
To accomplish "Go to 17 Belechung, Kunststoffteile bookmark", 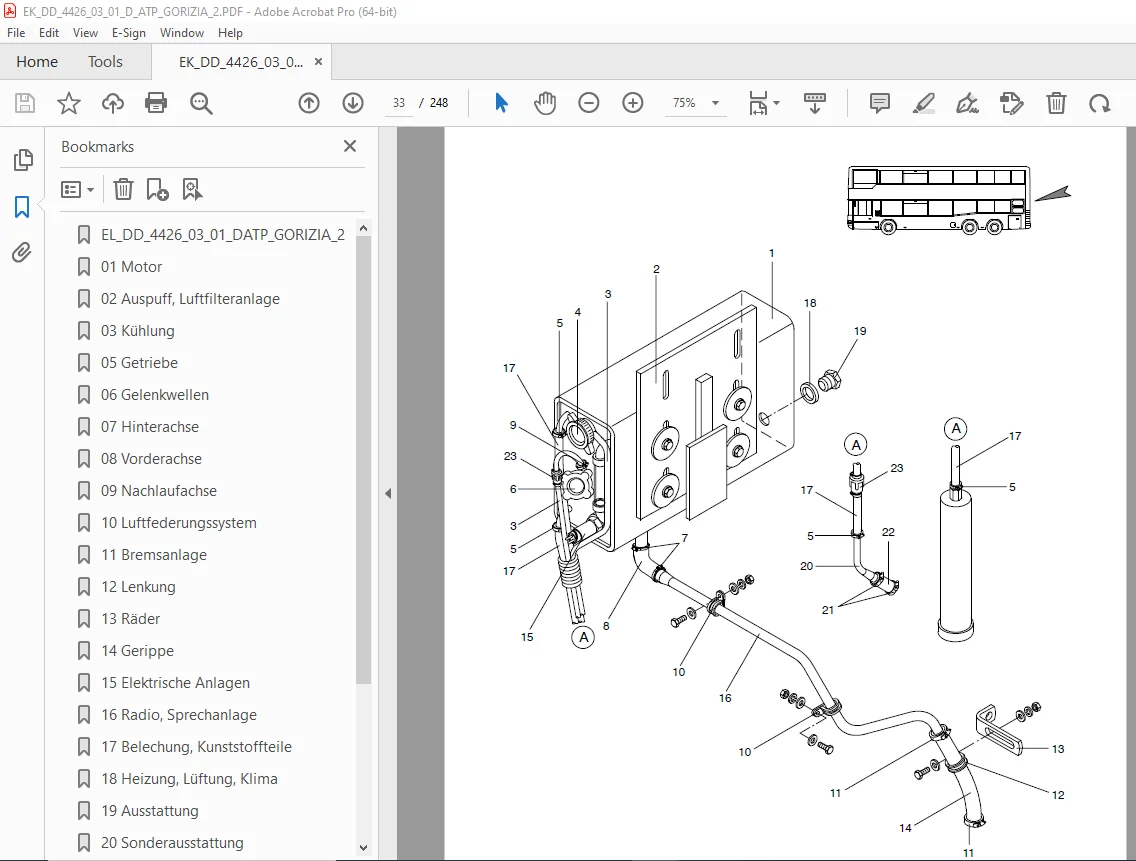I will pyautogui.click(x=196, y=746).
